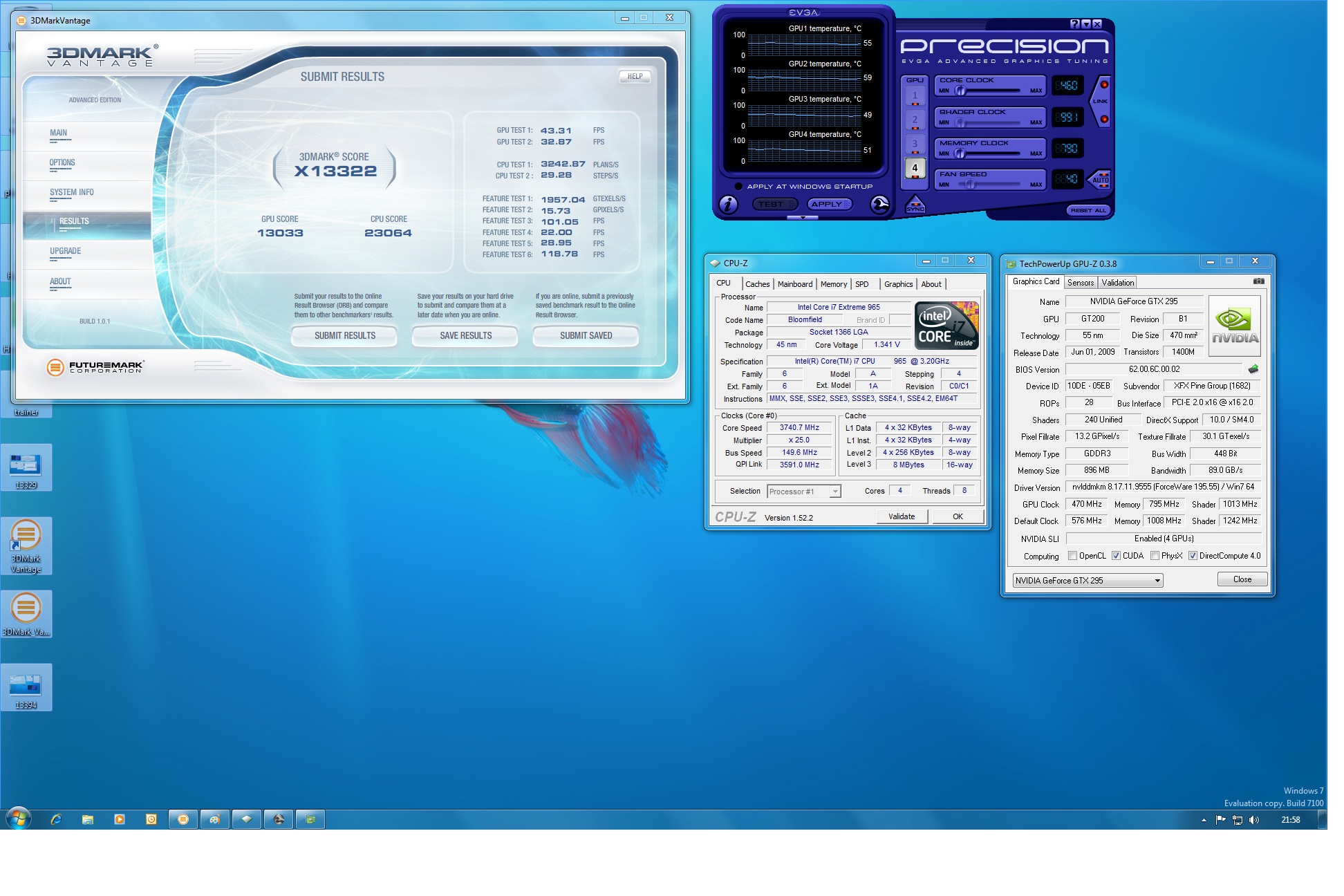The height and width of the screenshot is (896, 1344).
Task: Launch Internet Explorer from taskbar
Action: [x=56, y=819]
